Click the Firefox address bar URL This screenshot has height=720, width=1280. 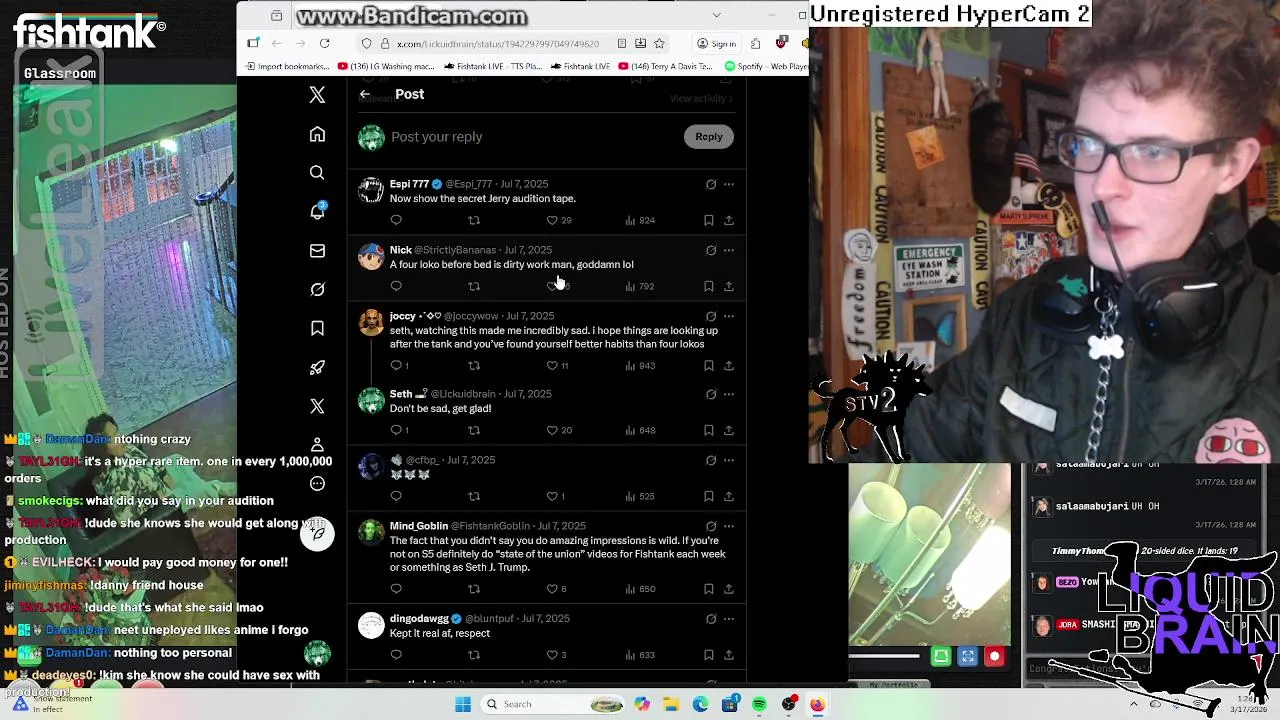[x=497, y=44]
